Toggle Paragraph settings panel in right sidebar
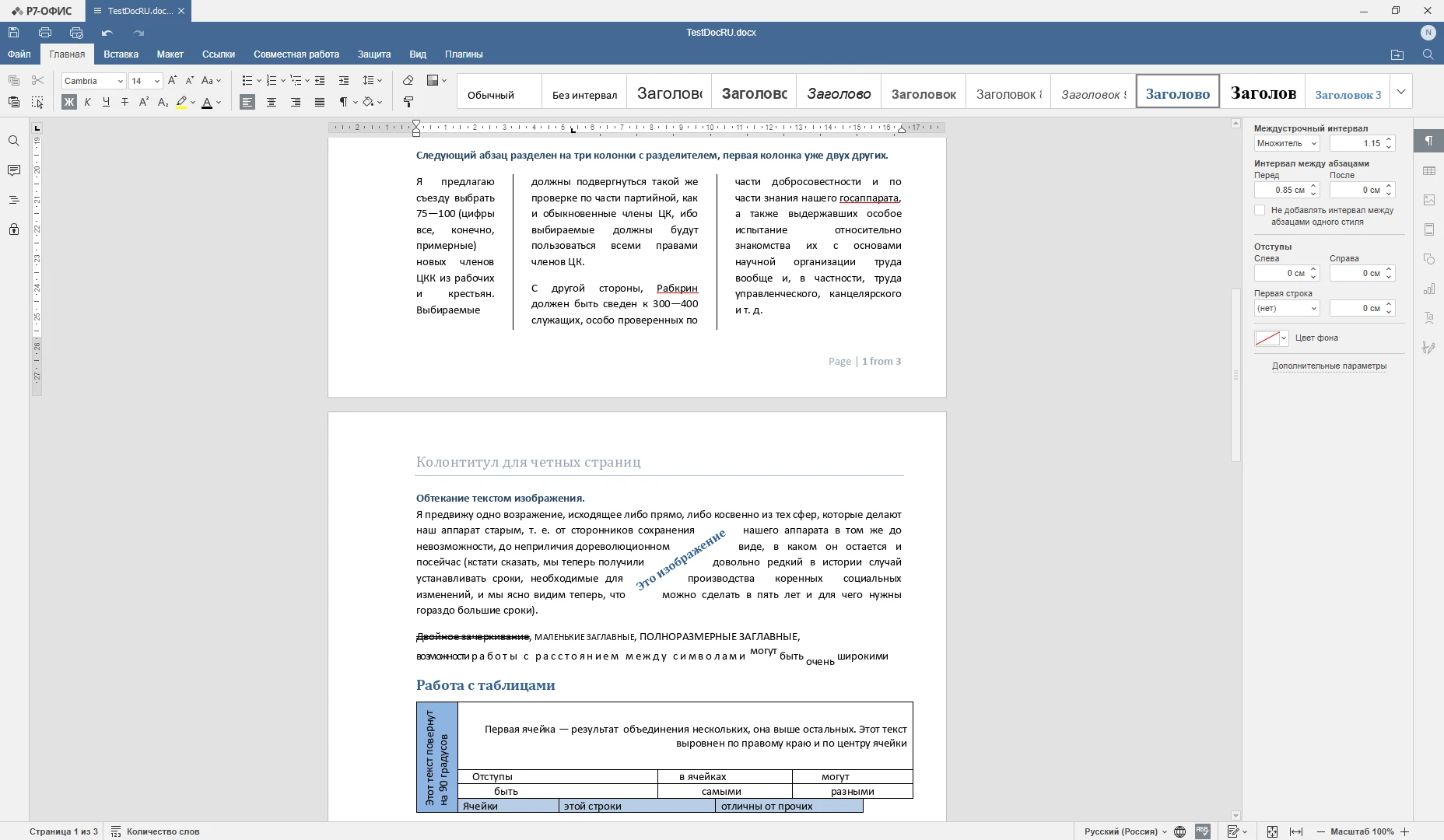The image size is (1444, 840). [1429, 141]
